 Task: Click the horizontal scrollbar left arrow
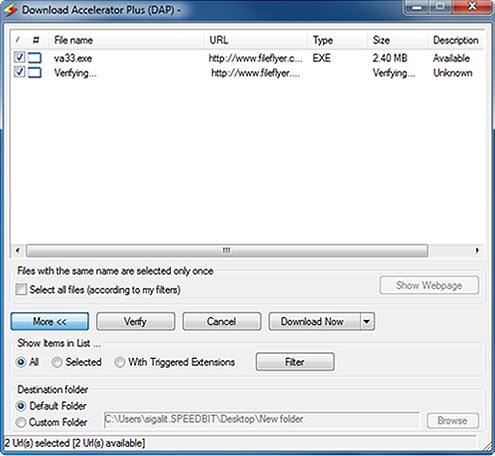[x=18, y=250]
